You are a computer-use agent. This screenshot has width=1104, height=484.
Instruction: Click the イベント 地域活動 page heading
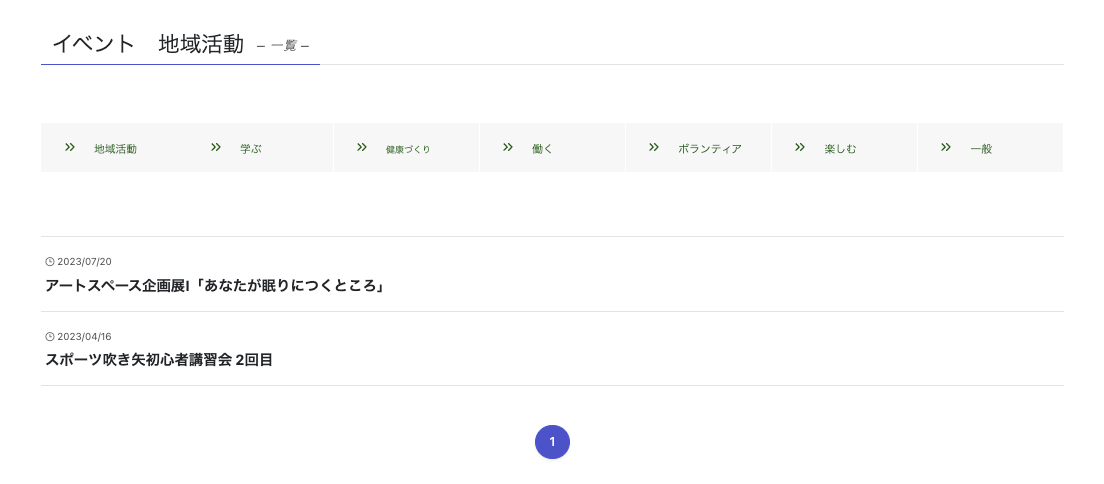(x=148, y=44)
